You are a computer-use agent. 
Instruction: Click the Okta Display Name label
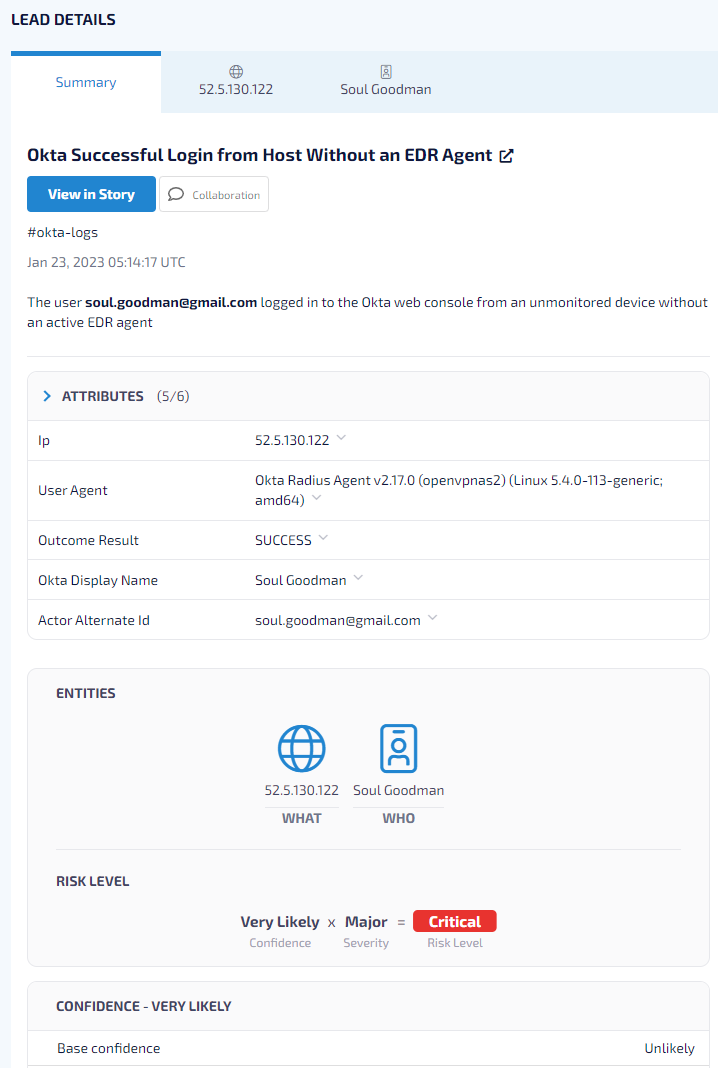point(98,580)
